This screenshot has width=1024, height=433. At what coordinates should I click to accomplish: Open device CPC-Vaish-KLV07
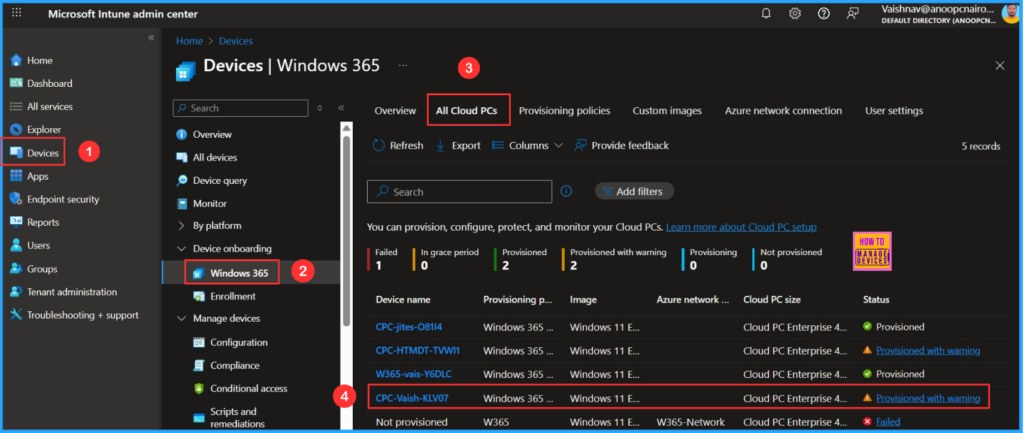click(412, 397)
